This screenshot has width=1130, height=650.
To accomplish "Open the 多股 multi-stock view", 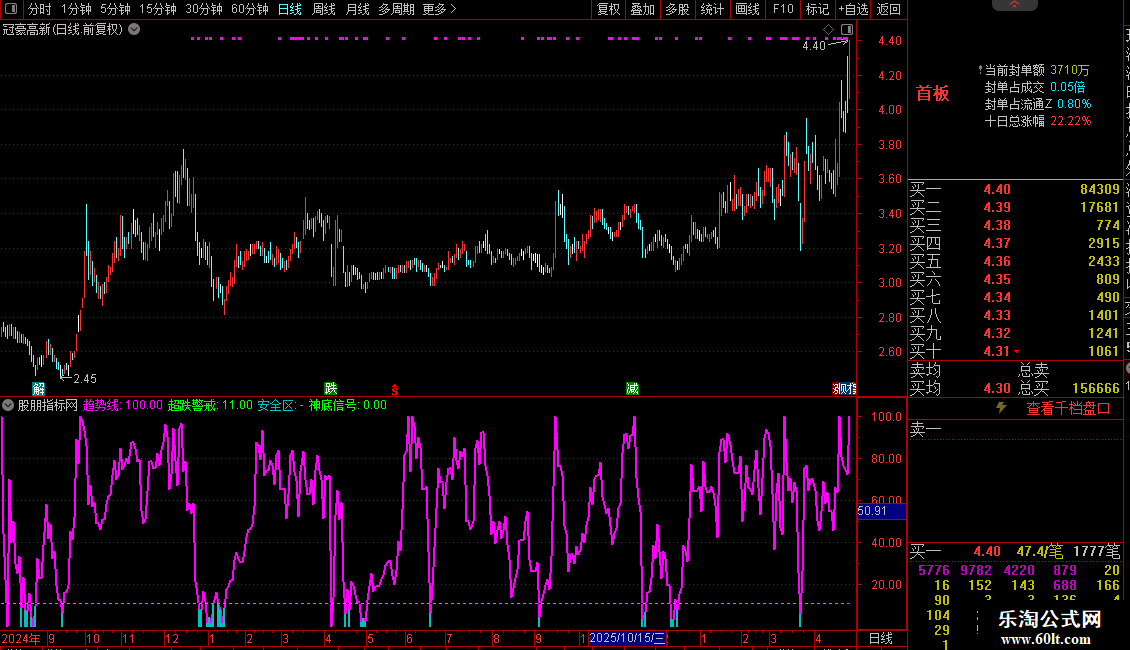I will pyautogui.click(x=677, y=9).
